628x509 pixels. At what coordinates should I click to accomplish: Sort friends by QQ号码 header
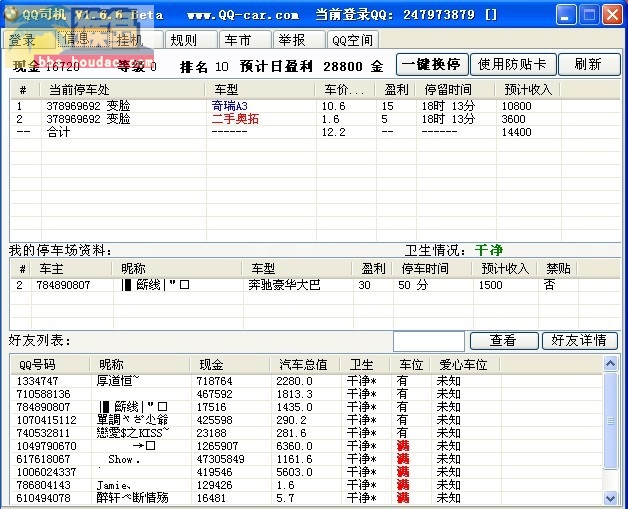tap(49, 364)
